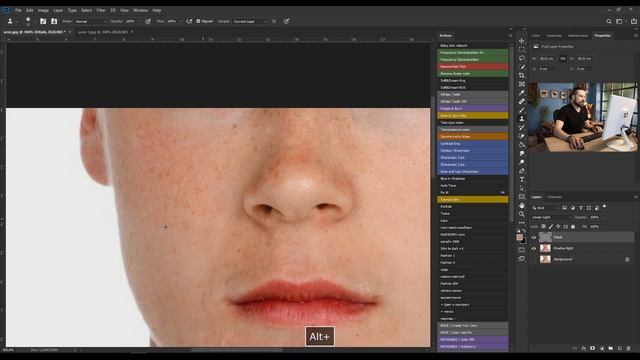Create new fill or adjustment layer
Viewport: 640px width, 360px height.
(x=602, y=348)
